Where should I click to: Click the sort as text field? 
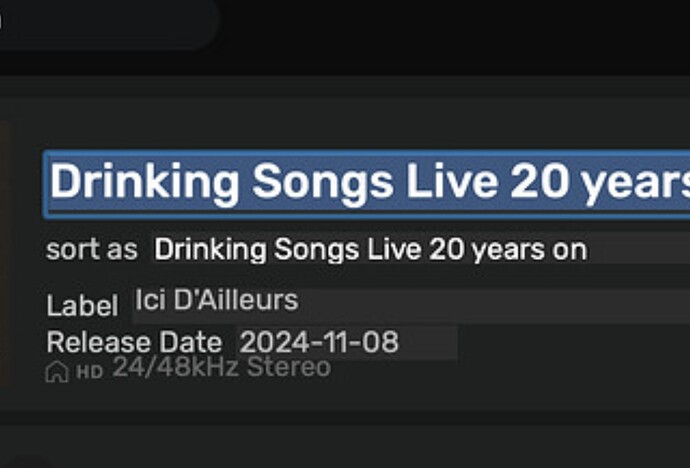click(421, 249)
